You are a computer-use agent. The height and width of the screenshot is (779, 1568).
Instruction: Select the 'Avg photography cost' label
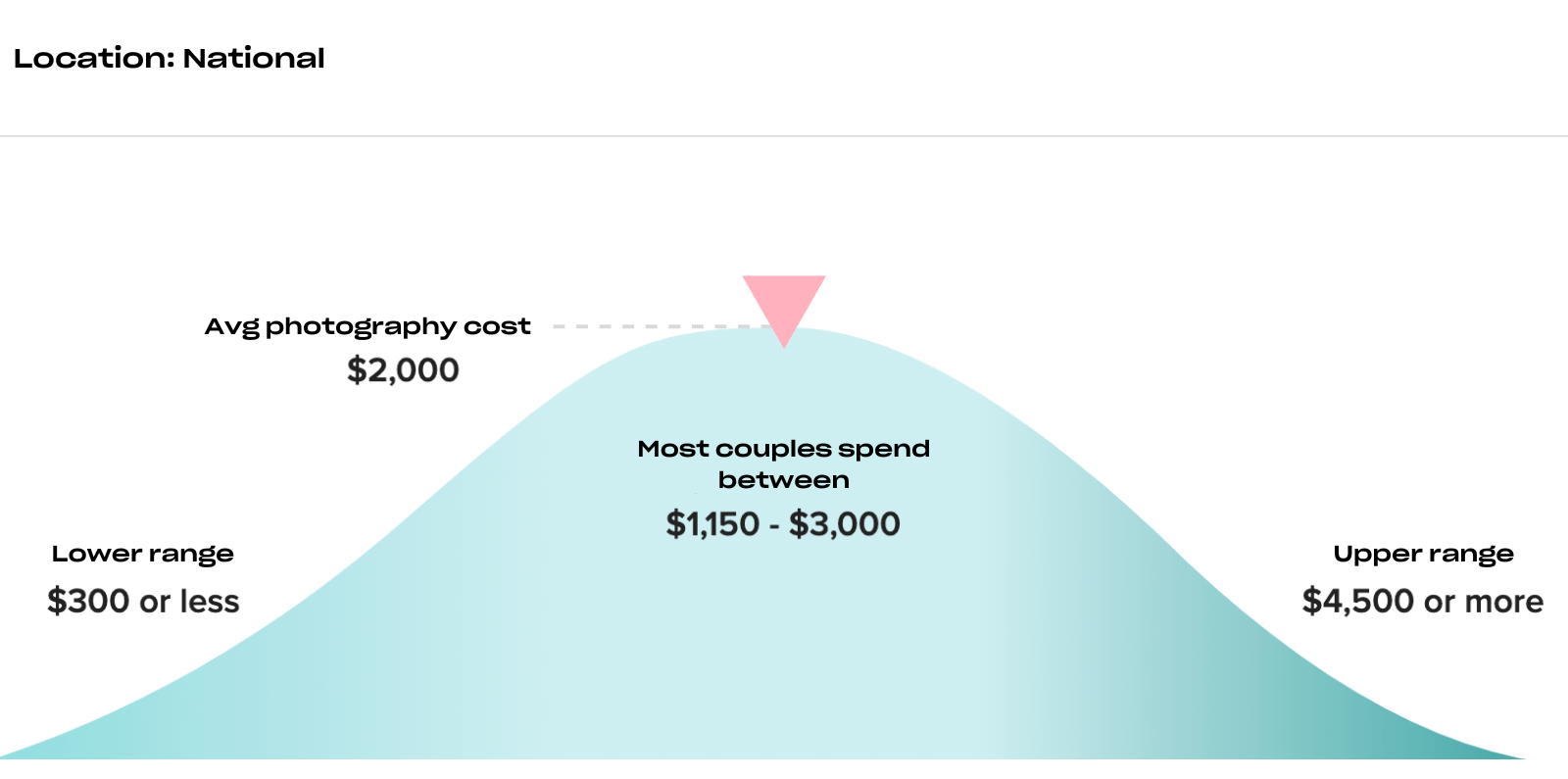[x=367, y=326]
